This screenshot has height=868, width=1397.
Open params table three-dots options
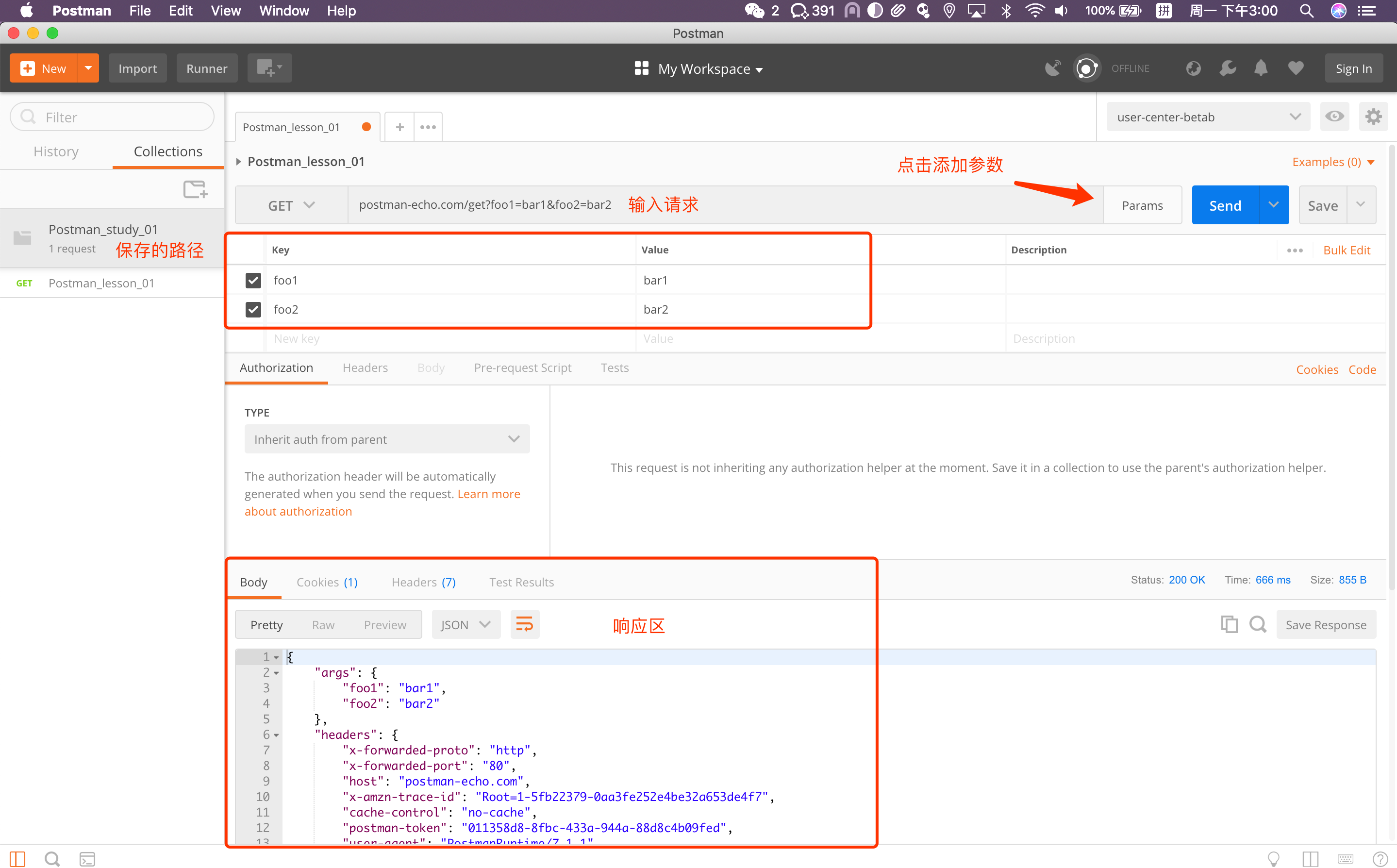[x=1294, y=250]
